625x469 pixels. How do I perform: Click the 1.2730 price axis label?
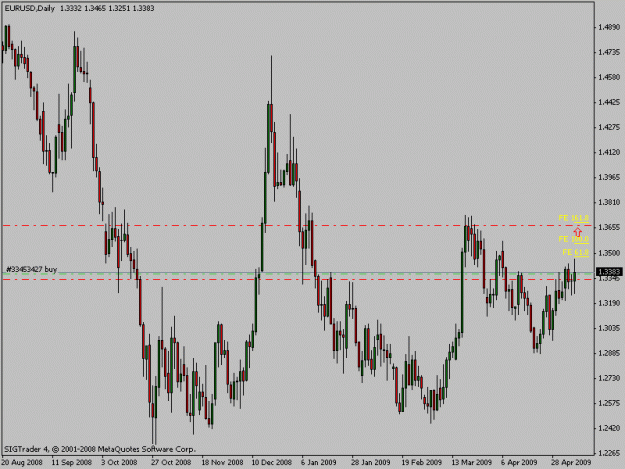[x=609, y=378]
